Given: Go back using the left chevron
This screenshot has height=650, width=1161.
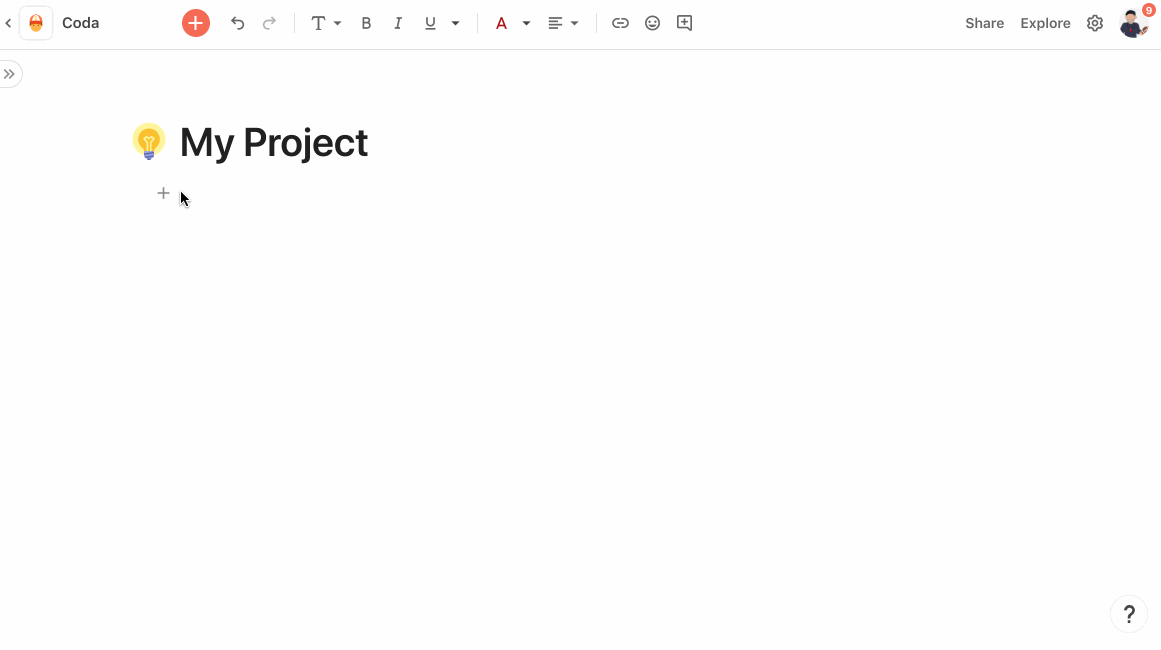Looking at the screenshot, I should [8, 23].
